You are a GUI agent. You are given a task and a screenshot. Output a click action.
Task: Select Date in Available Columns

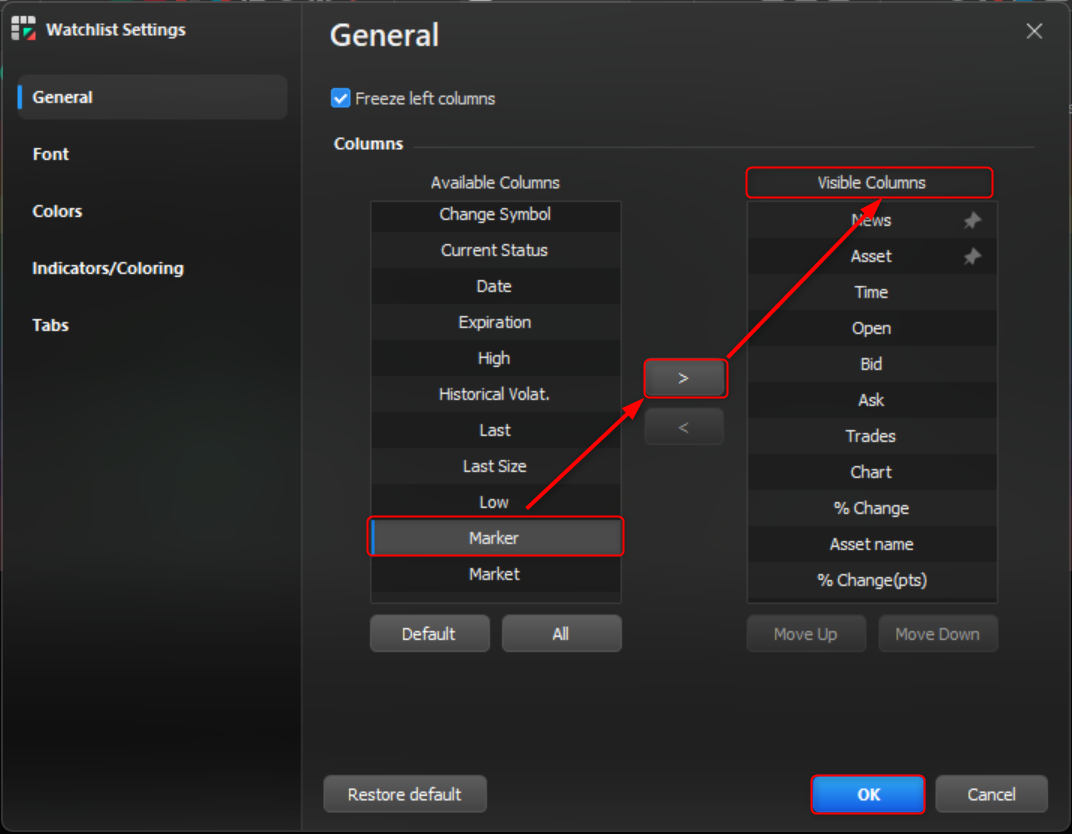(x=495, y=286)
